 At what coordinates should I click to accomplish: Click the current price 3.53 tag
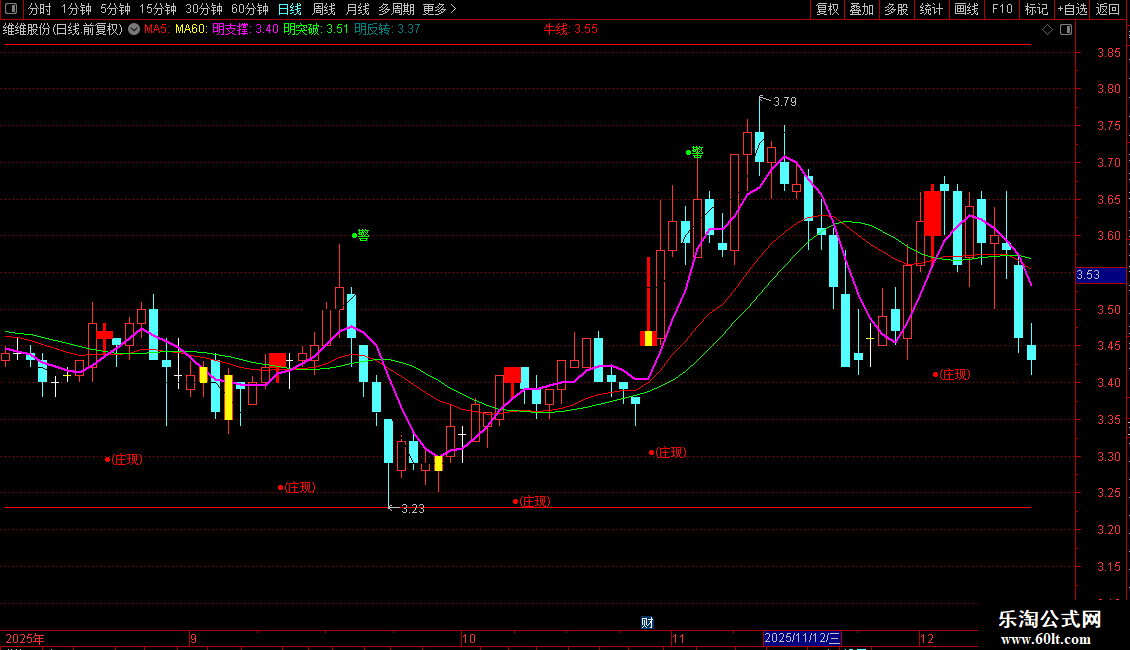[x=1100, y=275]
